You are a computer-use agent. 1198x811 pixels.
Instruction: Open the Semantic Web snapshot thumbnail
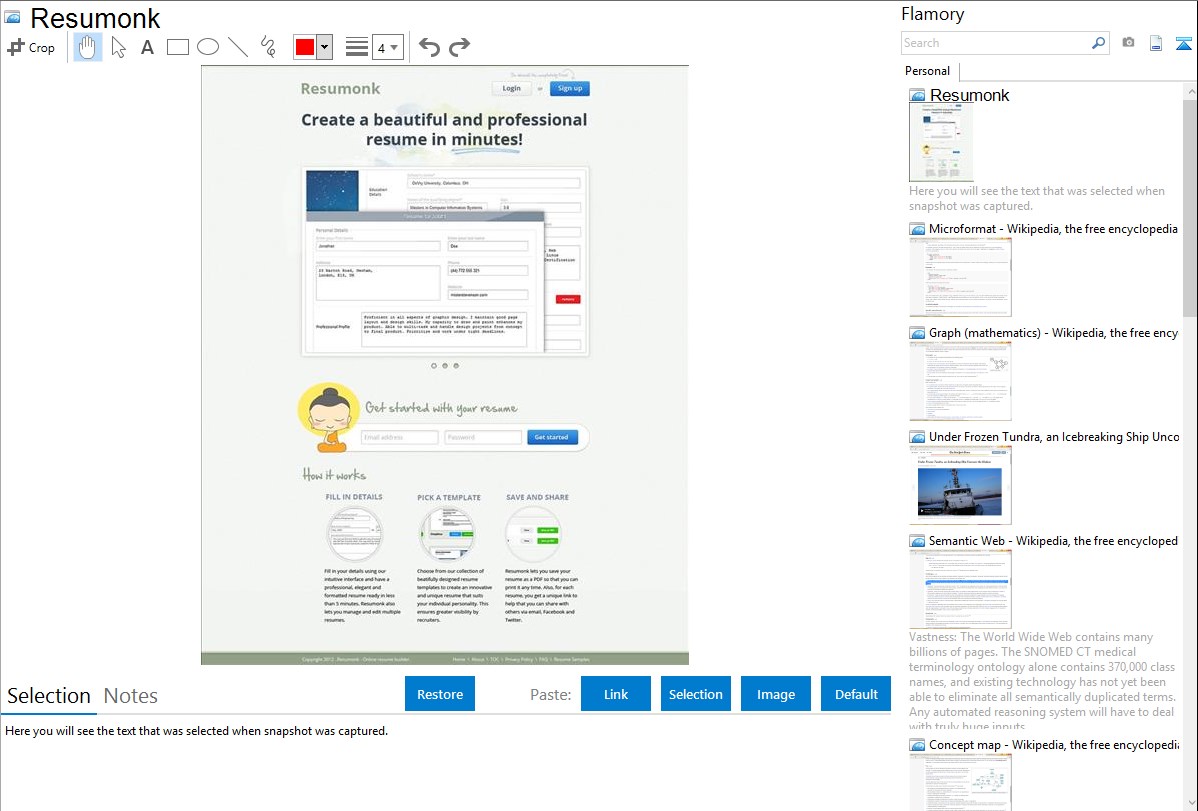(960, 589)
